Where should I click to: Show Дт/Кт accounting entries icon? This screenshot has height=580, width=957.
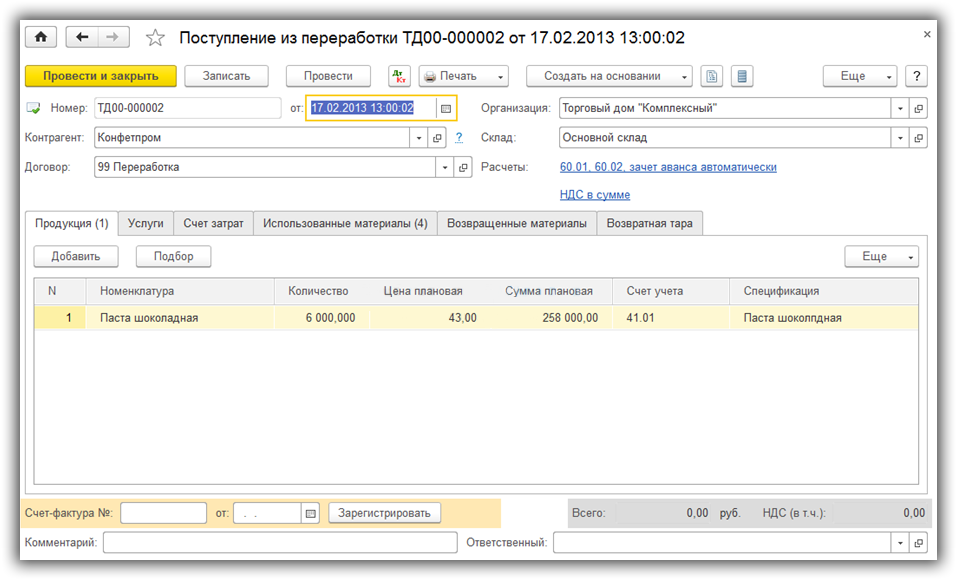(x=399, y=76)
